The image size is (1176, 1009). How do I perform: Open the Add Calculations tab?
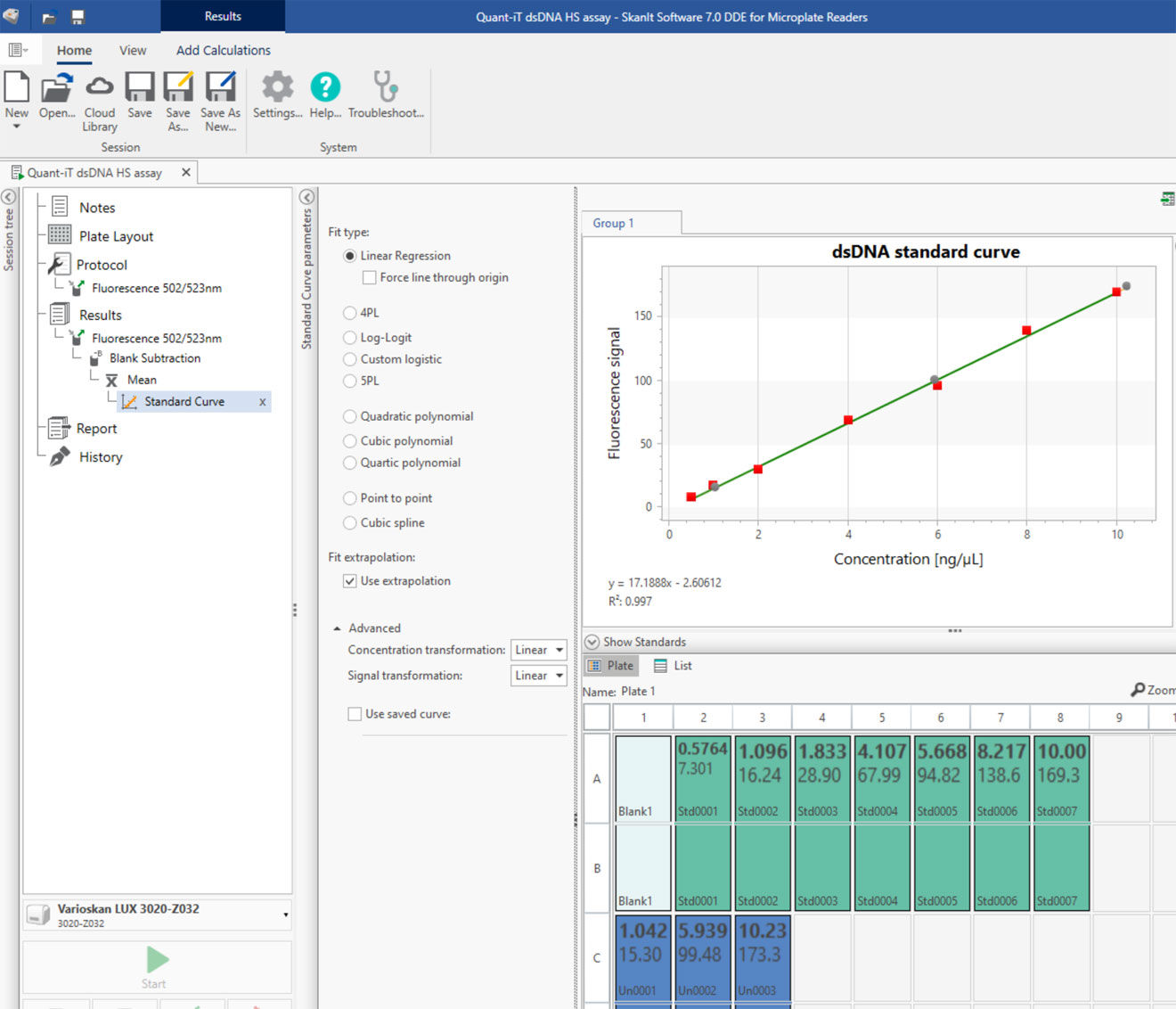[222, 50]
